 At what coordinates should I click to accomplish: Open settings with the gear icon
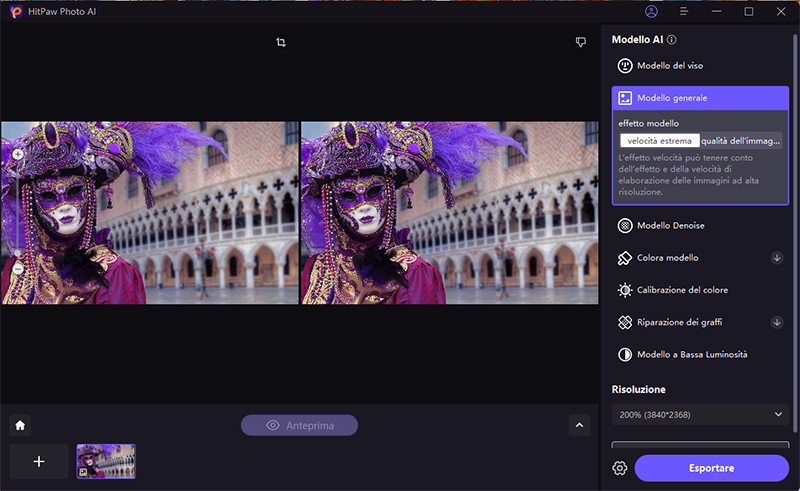coord(620,468)
